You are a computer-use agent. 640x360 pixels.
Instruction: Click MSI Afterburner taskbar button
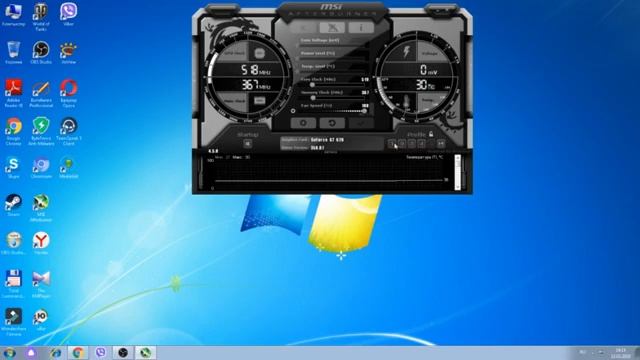(x=145, y=353)
